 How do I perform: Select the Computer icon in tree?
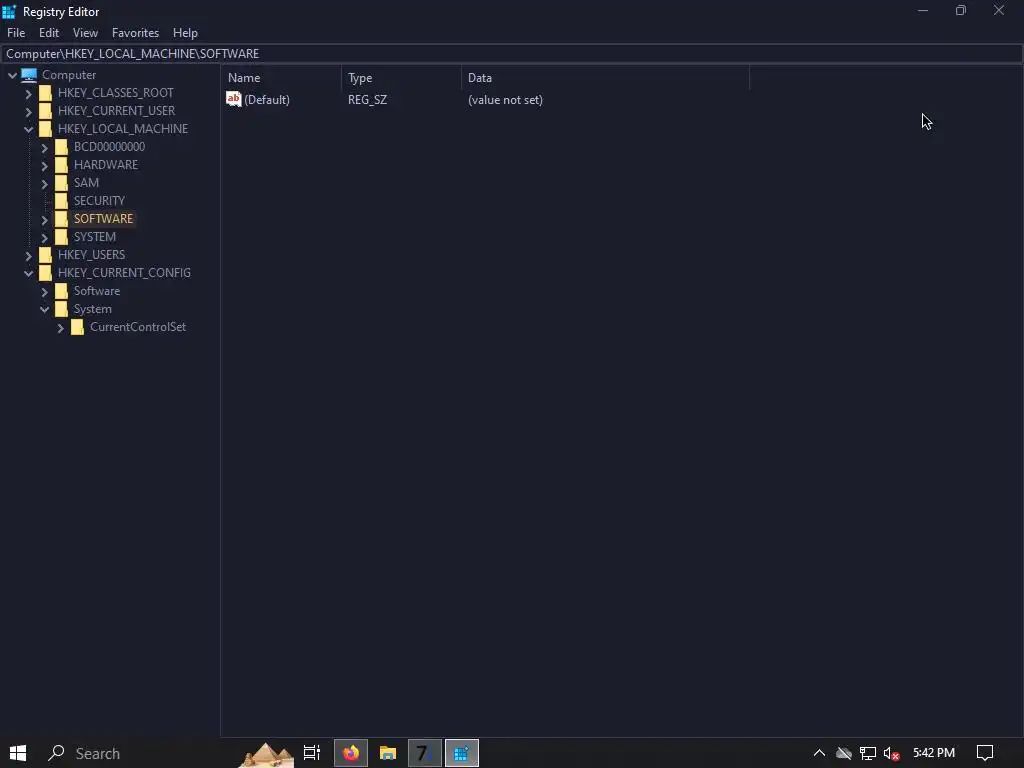click(29, 75)
